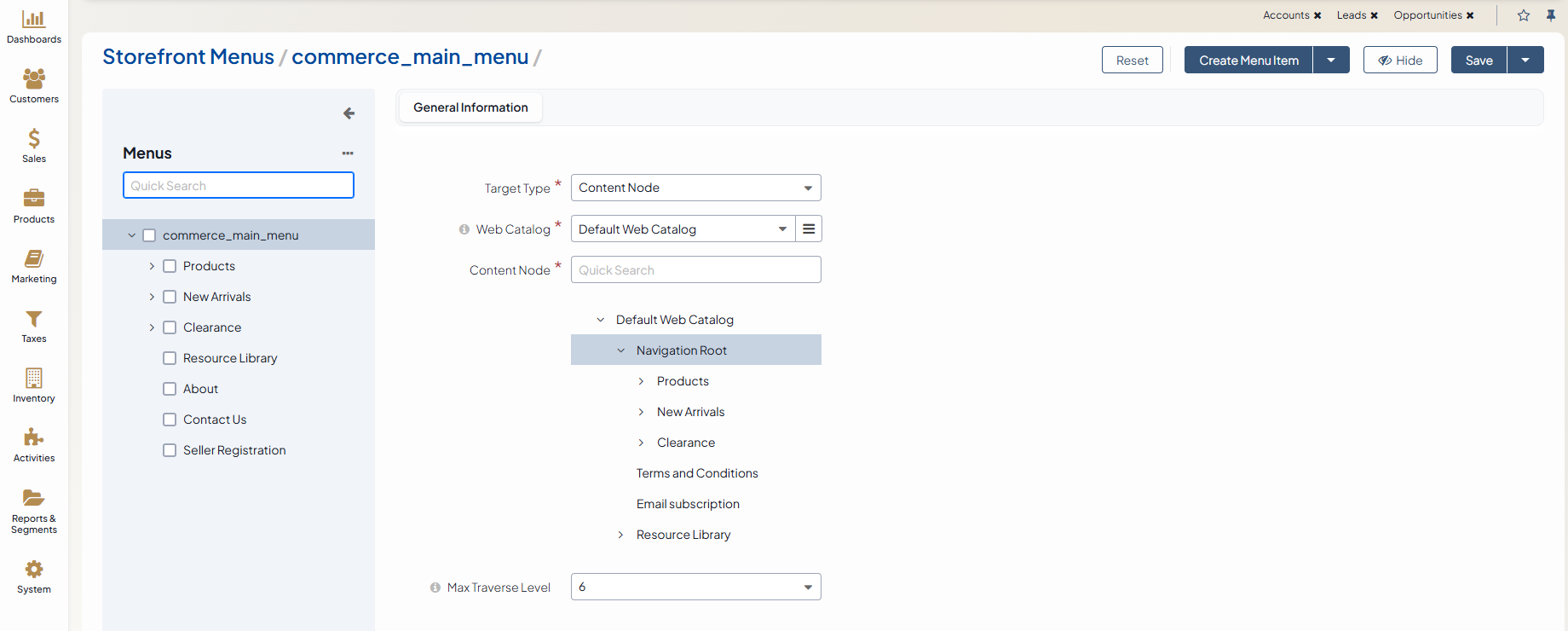Check the Resource Library menu checkbox
Viewport: 1568px width, 631px height.
(170, 358)
